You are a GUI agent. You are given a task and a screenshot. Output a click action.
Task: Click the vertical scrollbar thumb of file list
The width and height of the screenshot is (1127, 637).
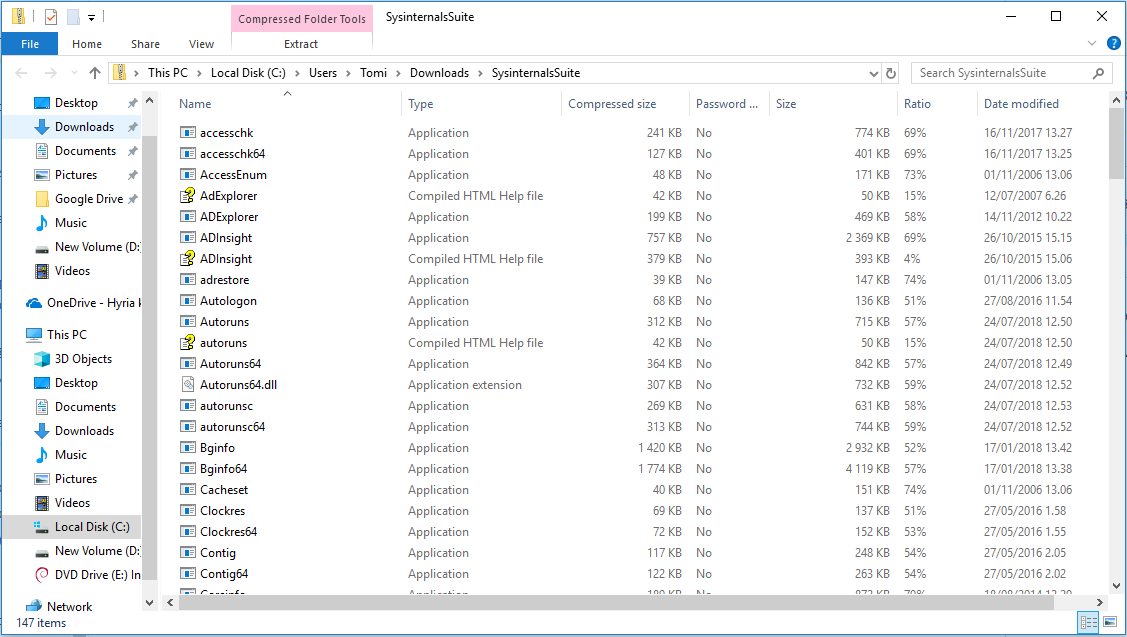[1116, 144]
